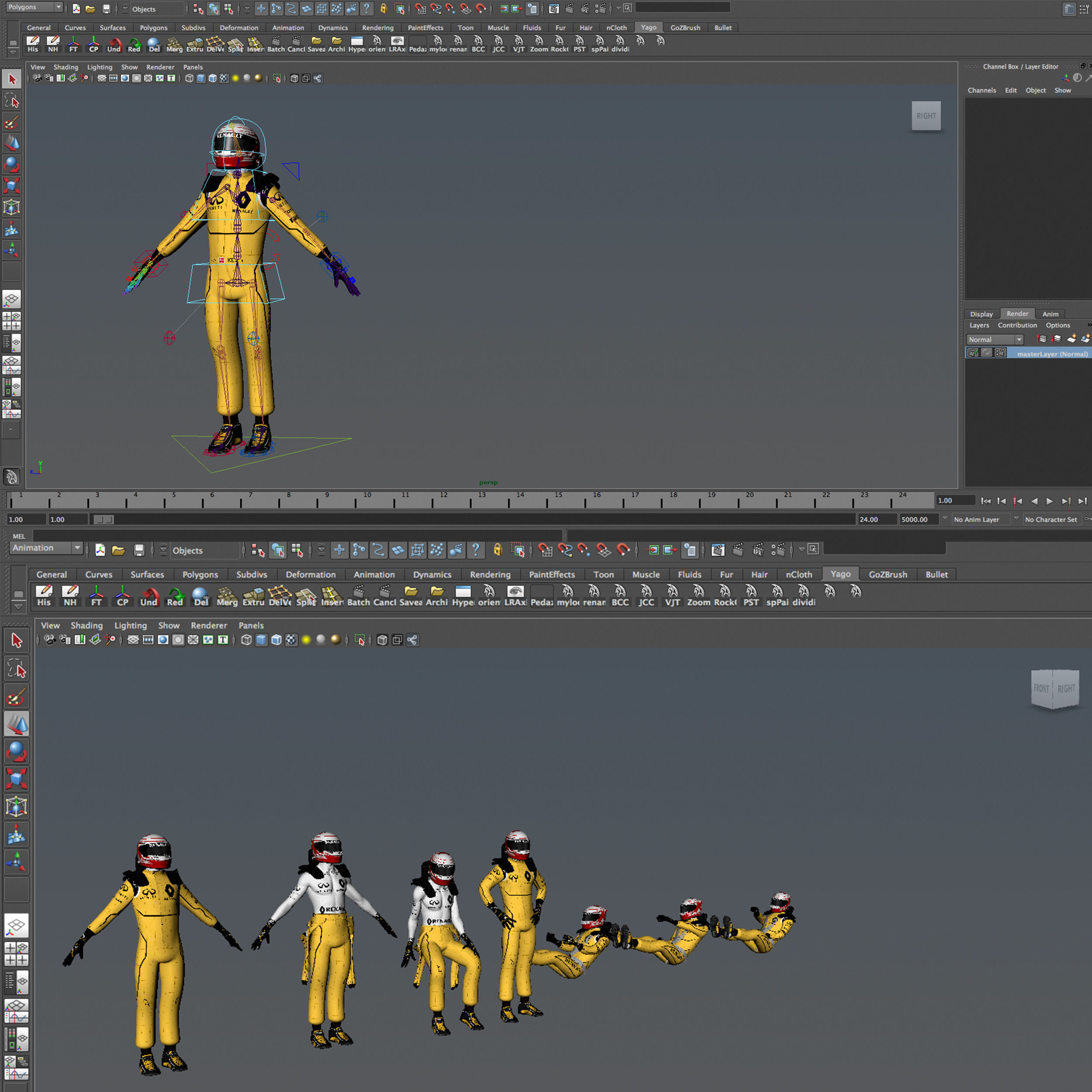Screen dimensions: 1092x1092
Task: Click the play forward button
Action: (x=1050, y=501)
